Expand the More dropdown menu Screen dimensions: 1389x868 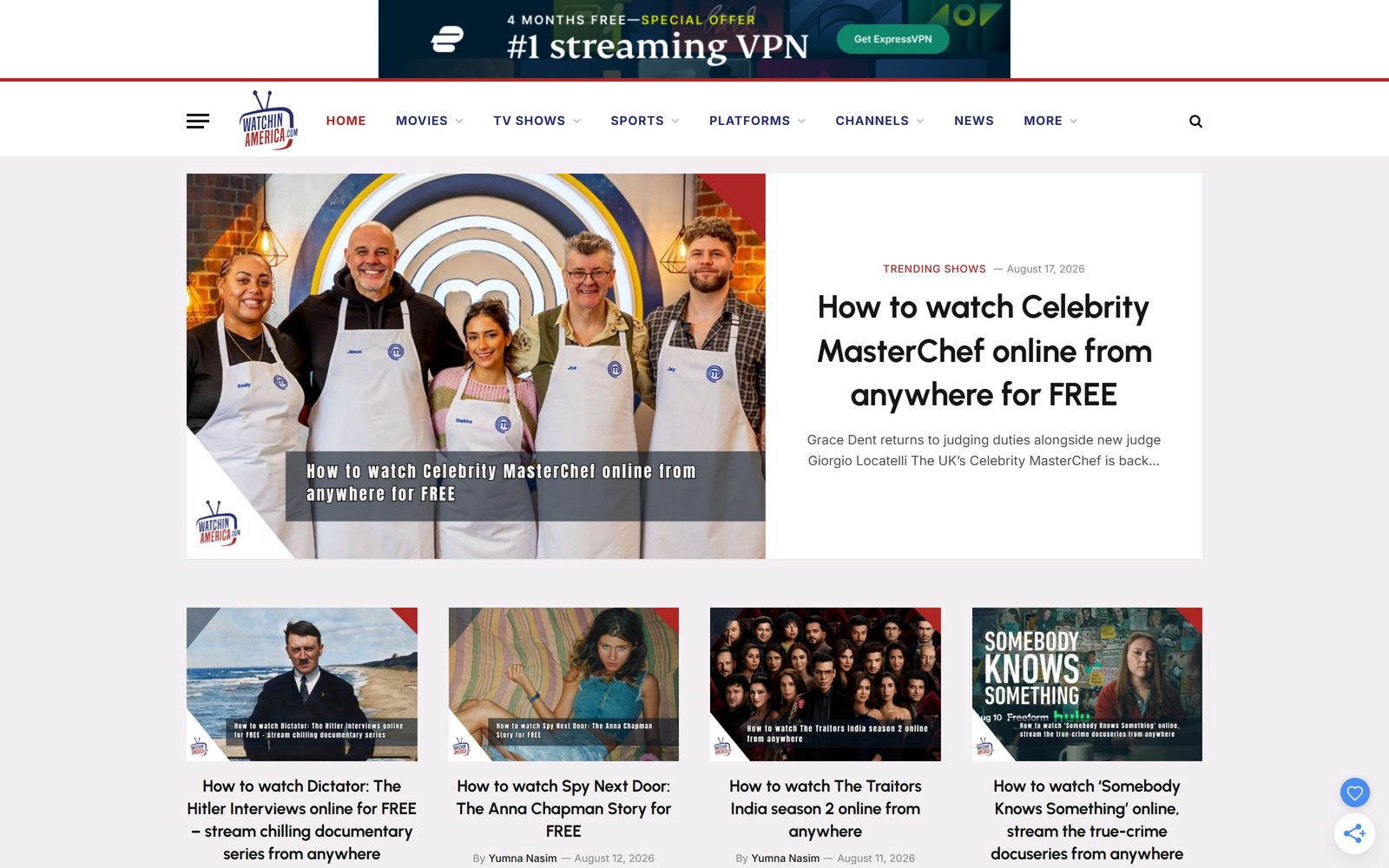[1050, 121]
